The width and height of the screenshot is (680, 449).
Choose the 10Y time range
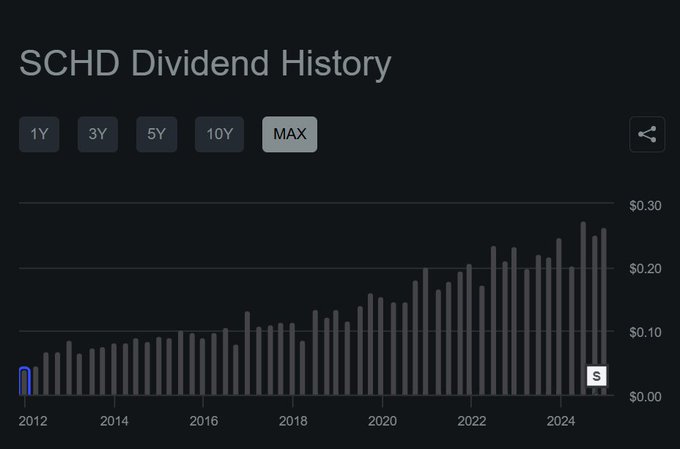coord(219,134)
